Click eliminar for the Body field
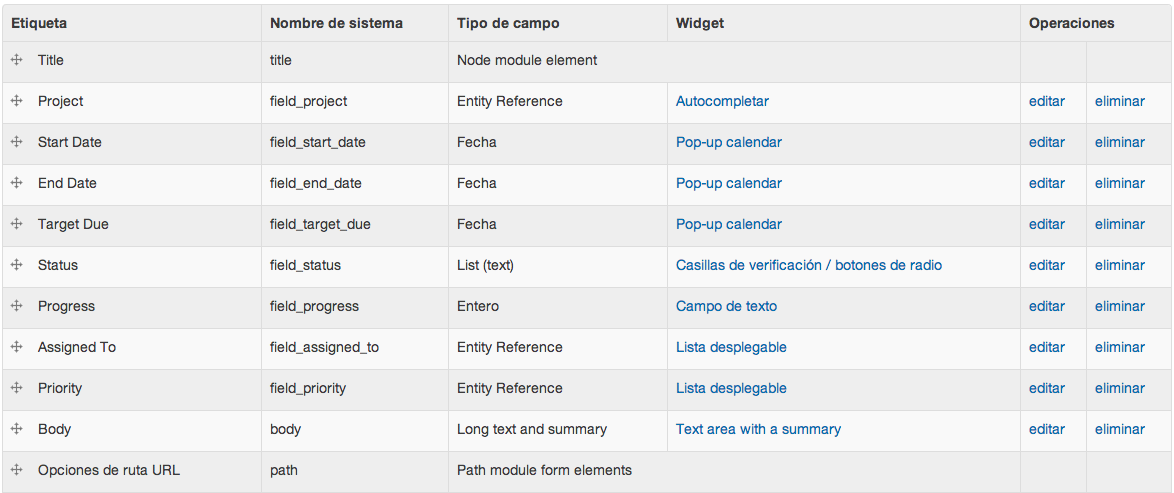Viewport: 1174px width, 493px height. (x=1119, y=429)
